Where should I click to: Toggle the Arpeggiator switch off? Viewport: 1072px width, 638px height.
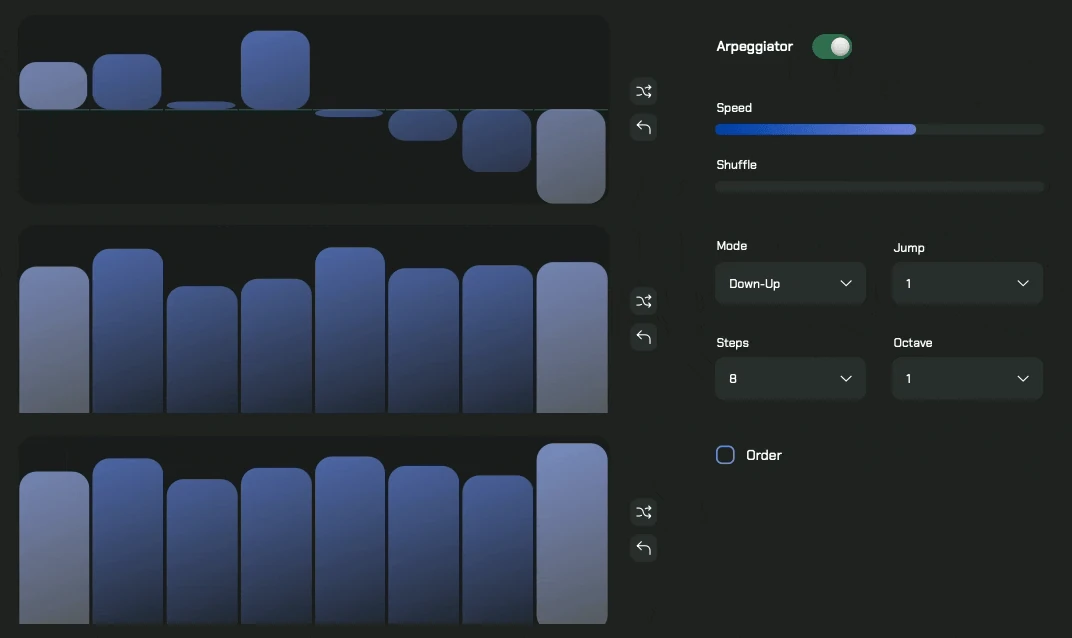[831, 46]
